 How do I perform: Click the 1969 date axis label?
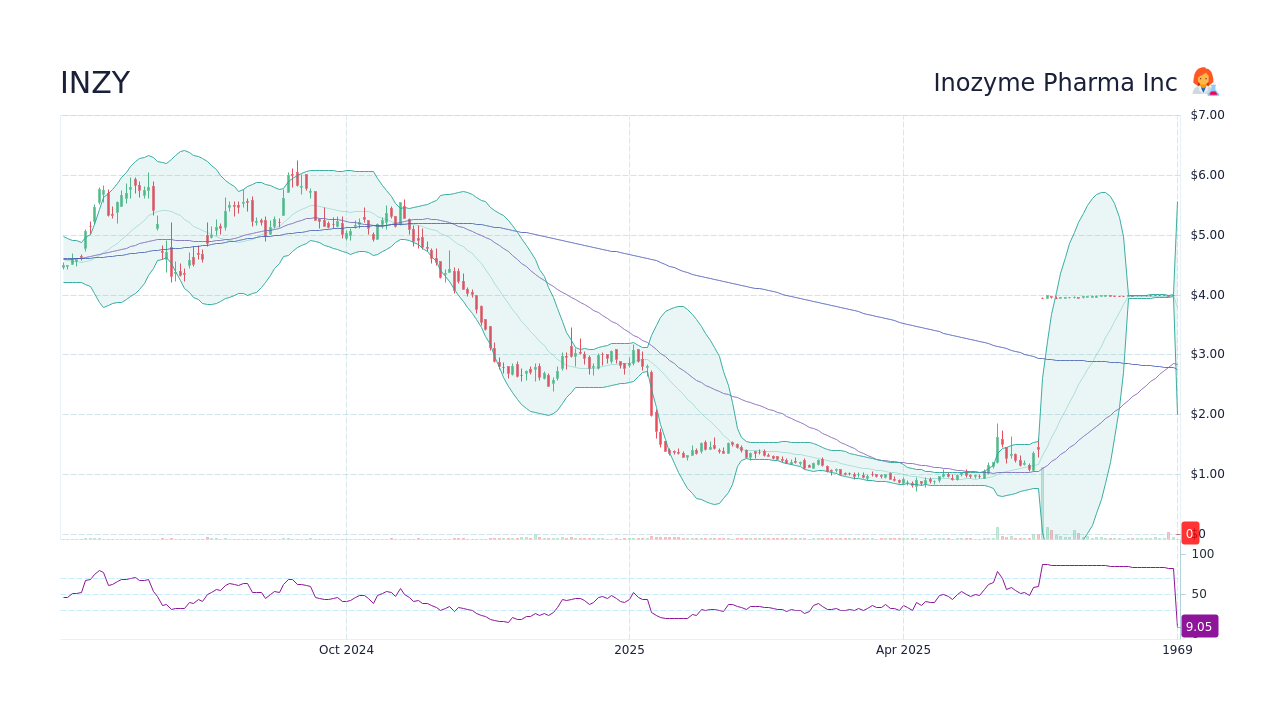(x=1176, y=649)
